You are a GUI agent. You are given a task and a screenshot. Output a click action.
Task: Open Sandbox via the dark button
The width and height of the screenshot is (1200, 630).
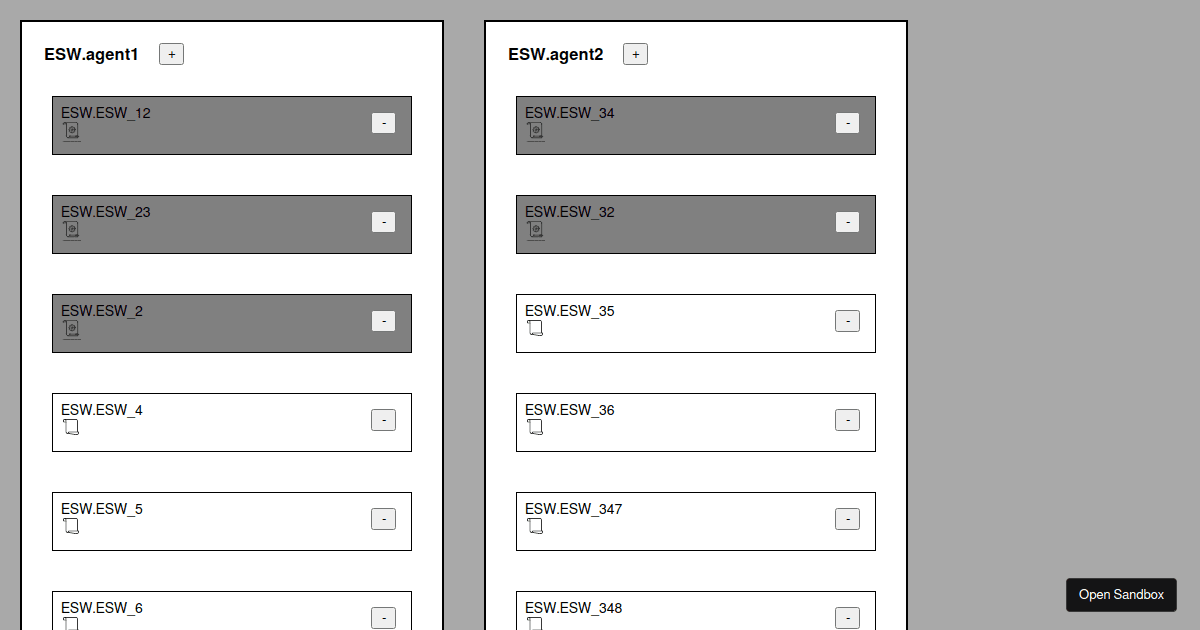tap(1121, 595)
